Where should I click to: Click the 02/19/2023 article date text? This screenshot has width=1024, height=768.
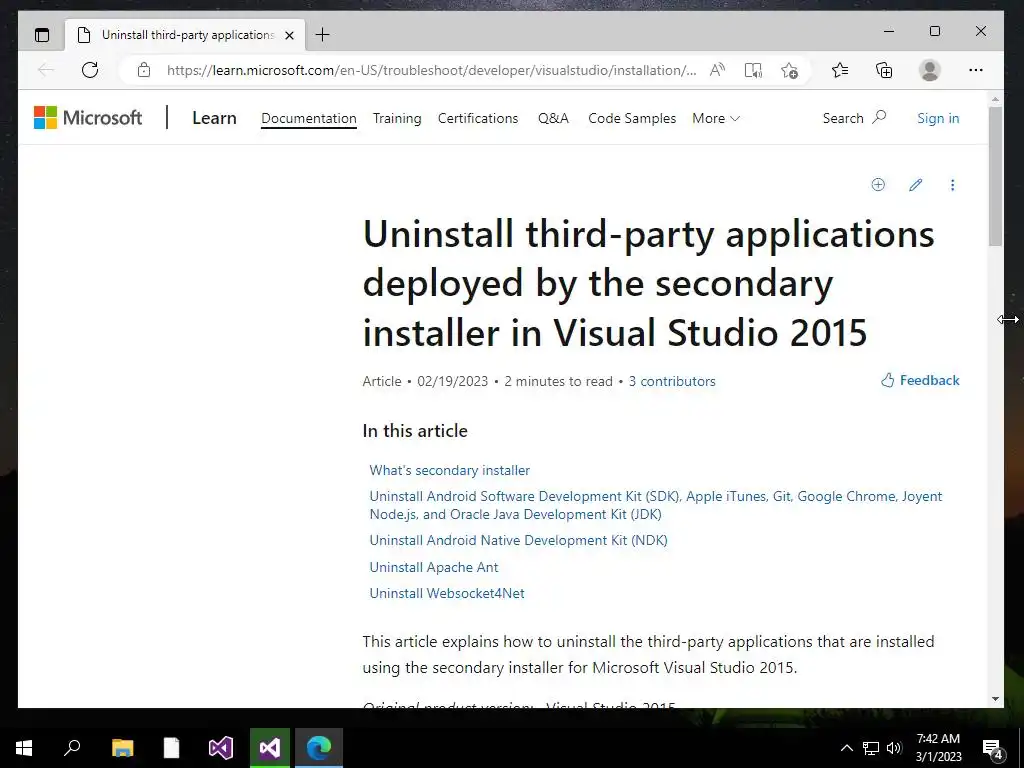(453, 381)
